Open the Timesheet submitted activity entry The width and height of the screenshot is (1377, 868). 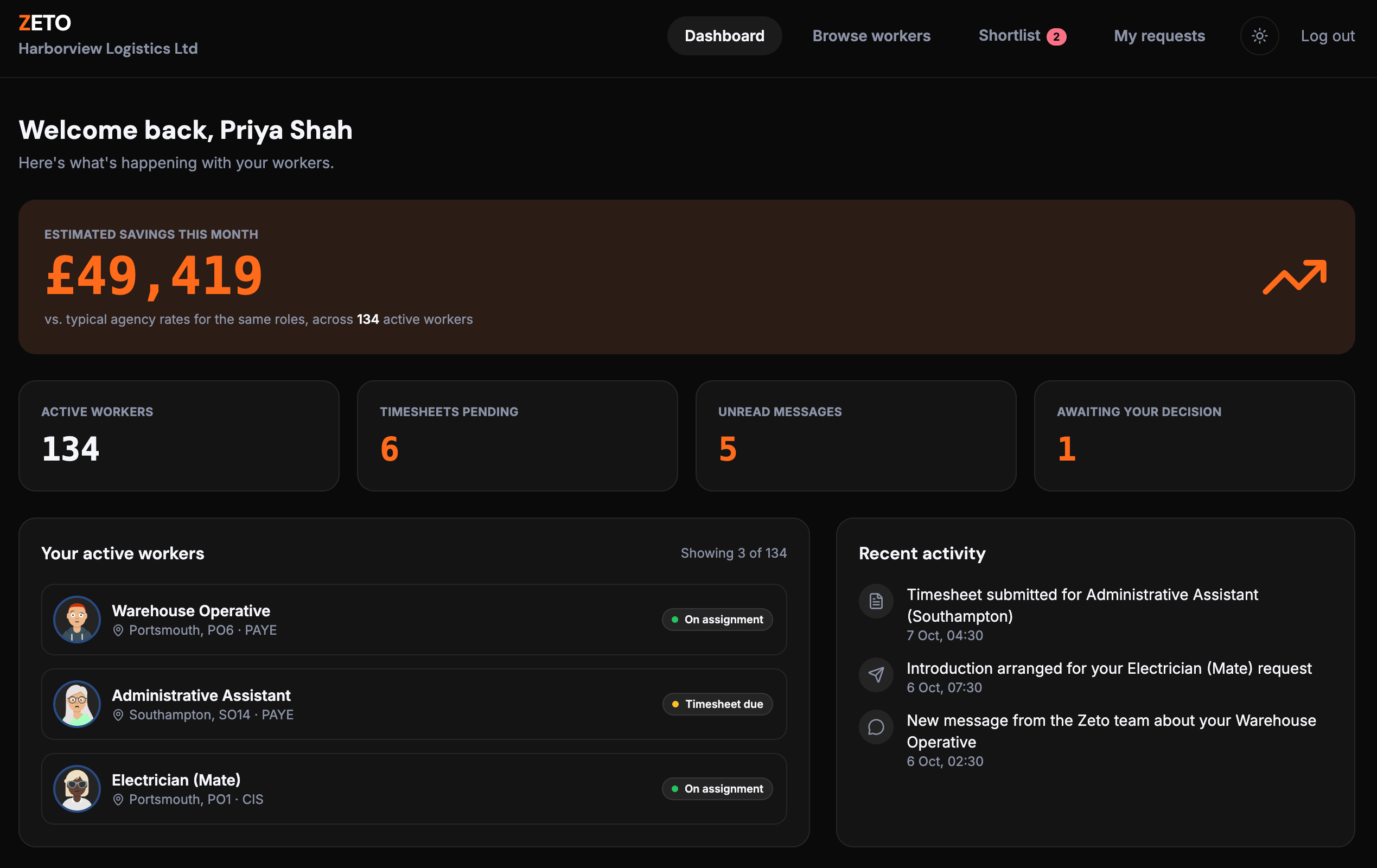(1095, 614)
